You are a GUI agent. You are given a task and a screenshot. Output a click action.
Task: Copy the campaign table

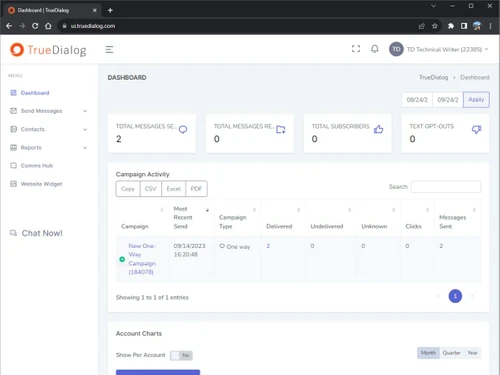[128, 189]
